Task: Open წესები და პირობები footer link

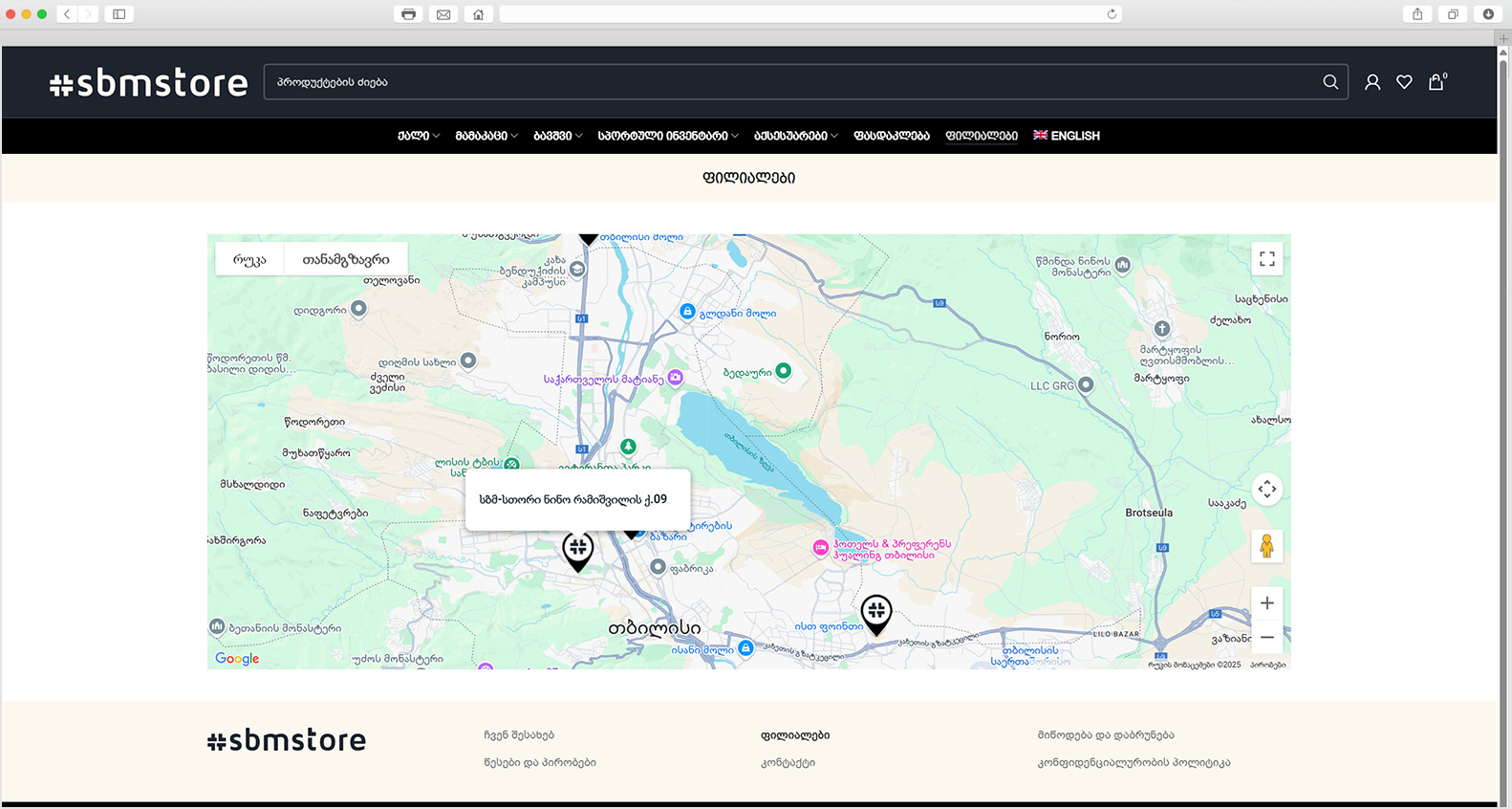Action: pos(540,762)
